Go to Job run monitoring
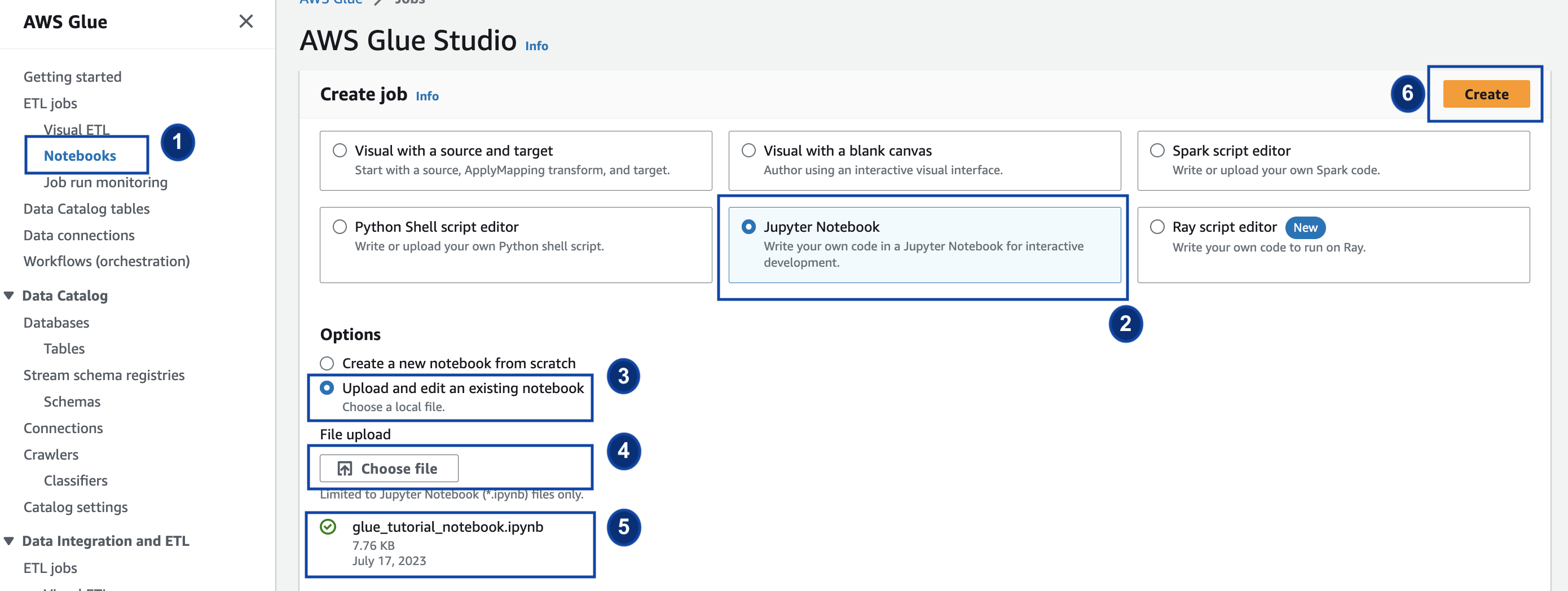 105,182
